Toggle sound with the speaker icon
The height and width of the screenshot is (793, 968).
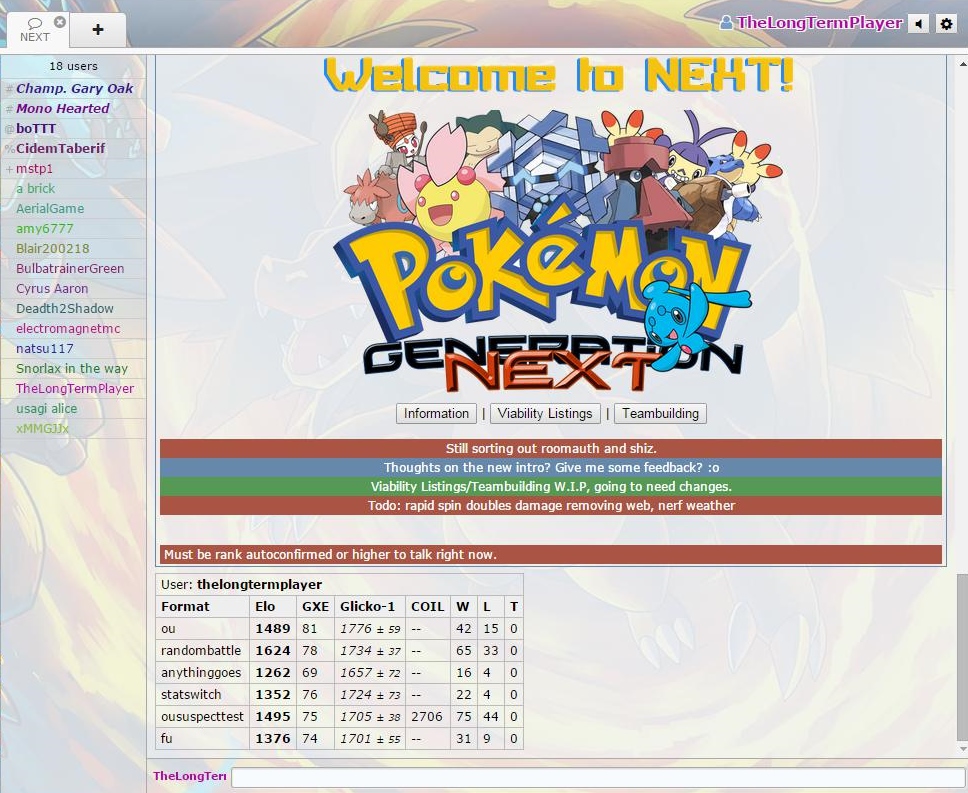point(918,24)
